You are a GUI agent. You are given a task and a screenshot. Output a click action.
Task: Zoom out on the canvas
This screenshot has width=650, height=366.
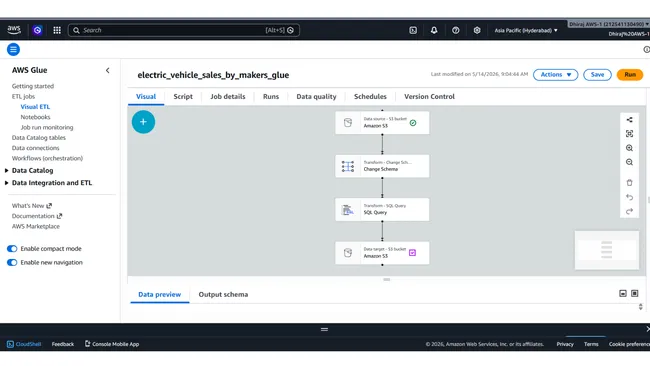pyautogui.click(x=629, y=162)
